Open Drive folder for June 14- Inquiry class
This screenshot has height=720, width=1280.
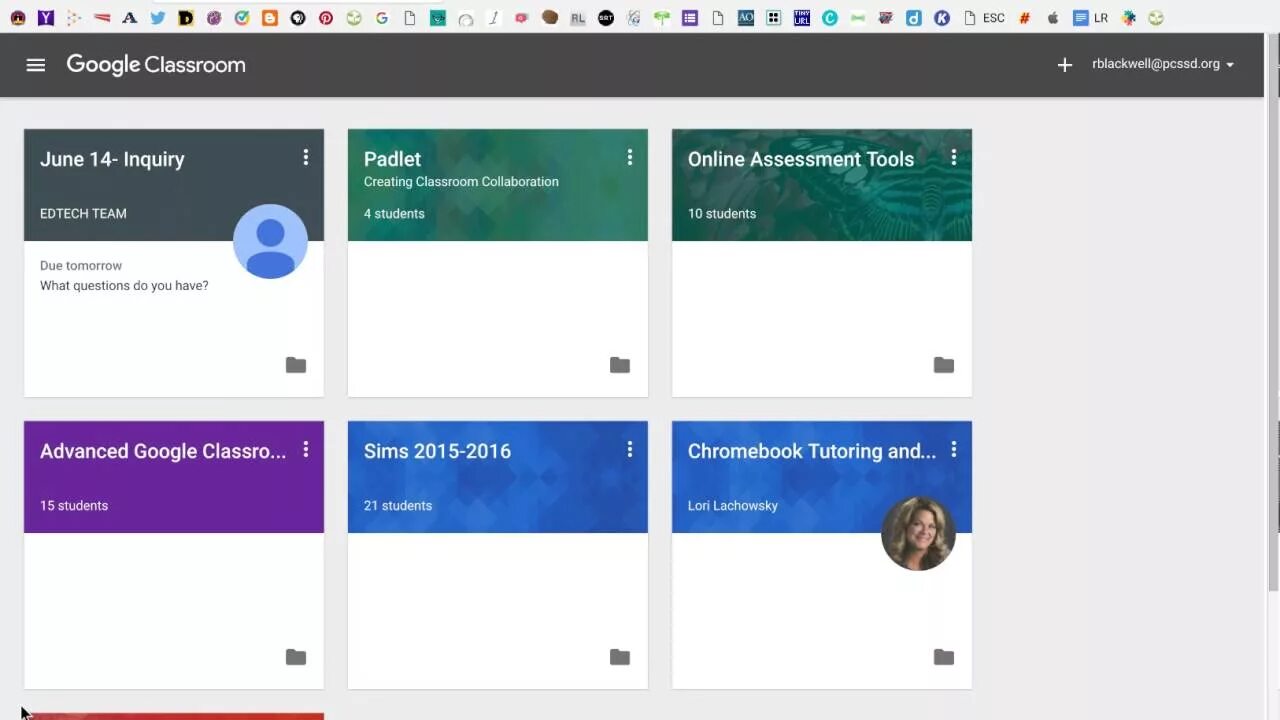(x=296, y=365)
